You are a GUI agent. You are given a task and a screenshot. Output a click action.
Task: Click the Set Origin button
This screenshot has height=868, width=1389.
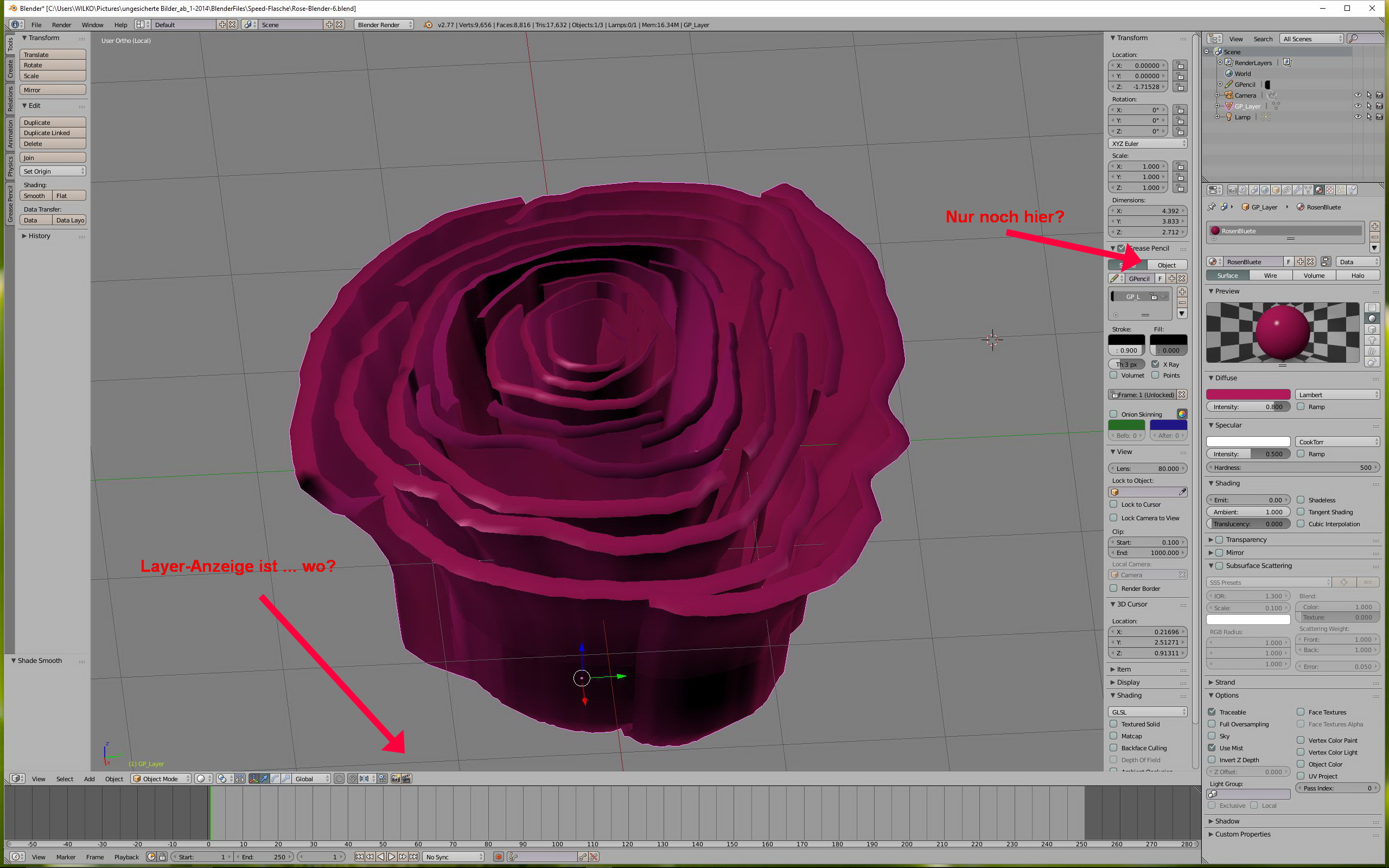click(52, 171)
